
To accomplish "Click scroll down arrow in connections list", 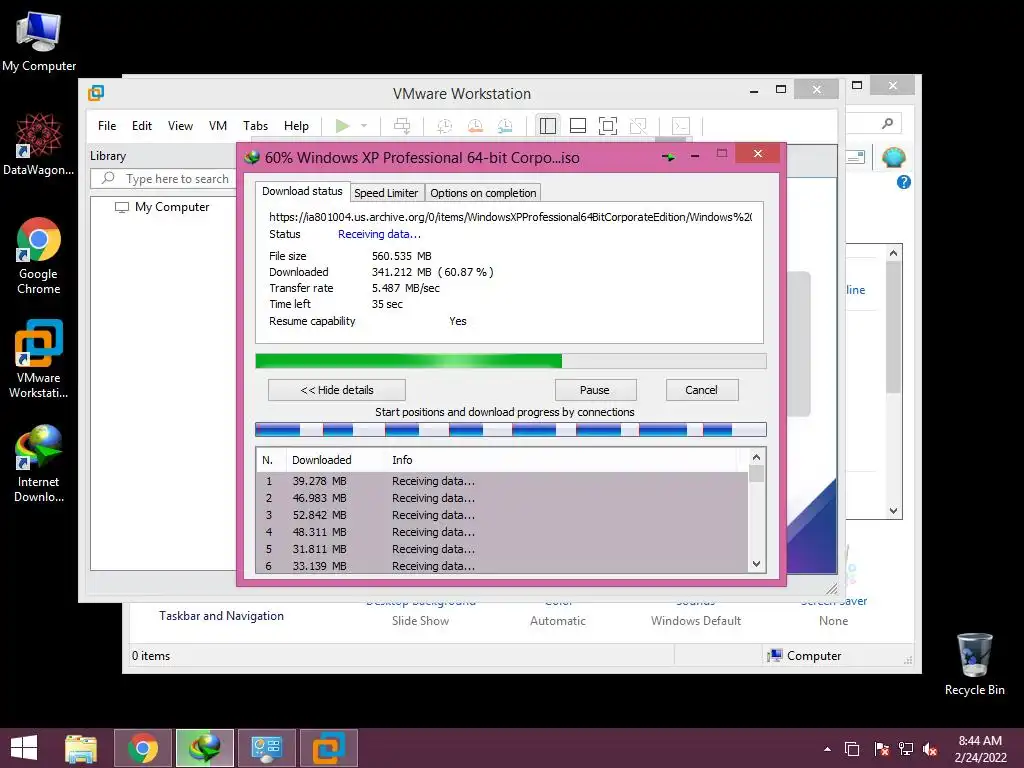I will (756, 564).
